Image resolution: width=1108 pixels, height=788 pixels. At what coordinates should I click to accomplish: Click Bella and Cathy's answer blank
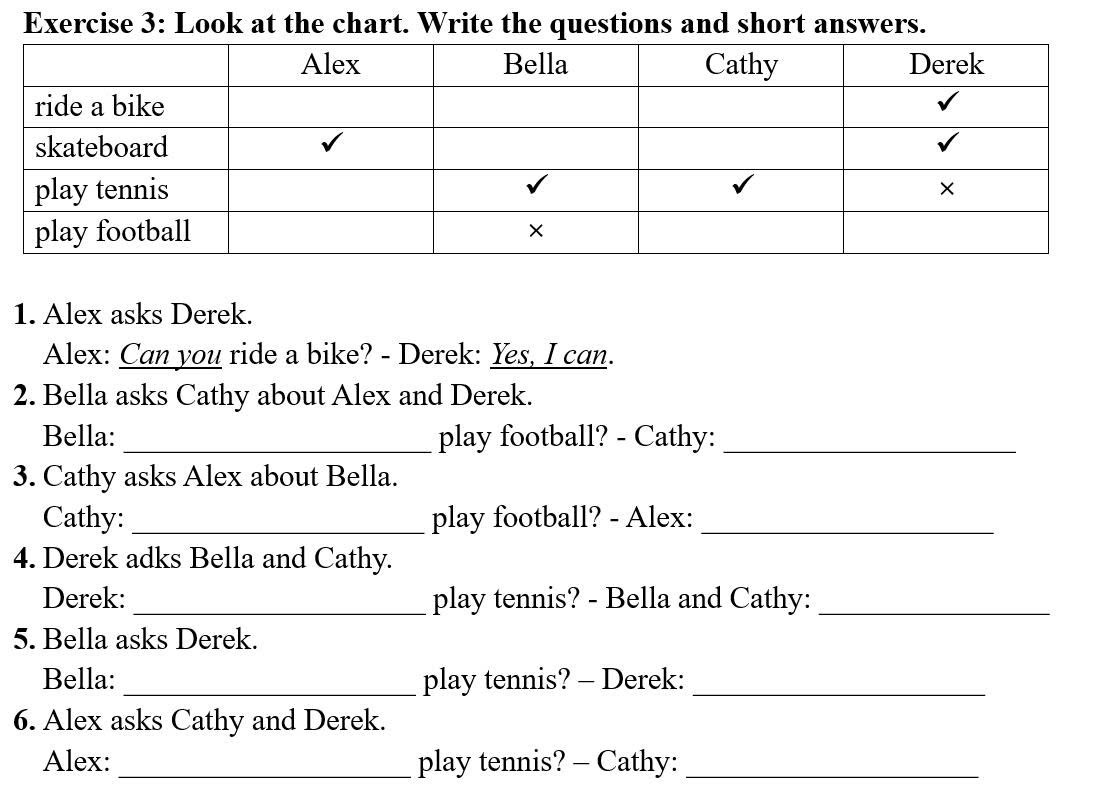(933, 603)
